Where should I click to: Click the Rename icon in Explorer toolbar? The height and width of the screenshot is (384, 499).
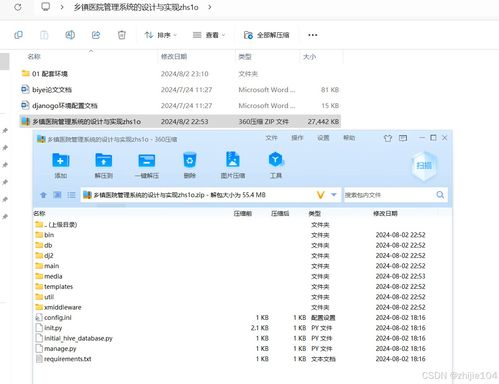[x=70, y=35]
